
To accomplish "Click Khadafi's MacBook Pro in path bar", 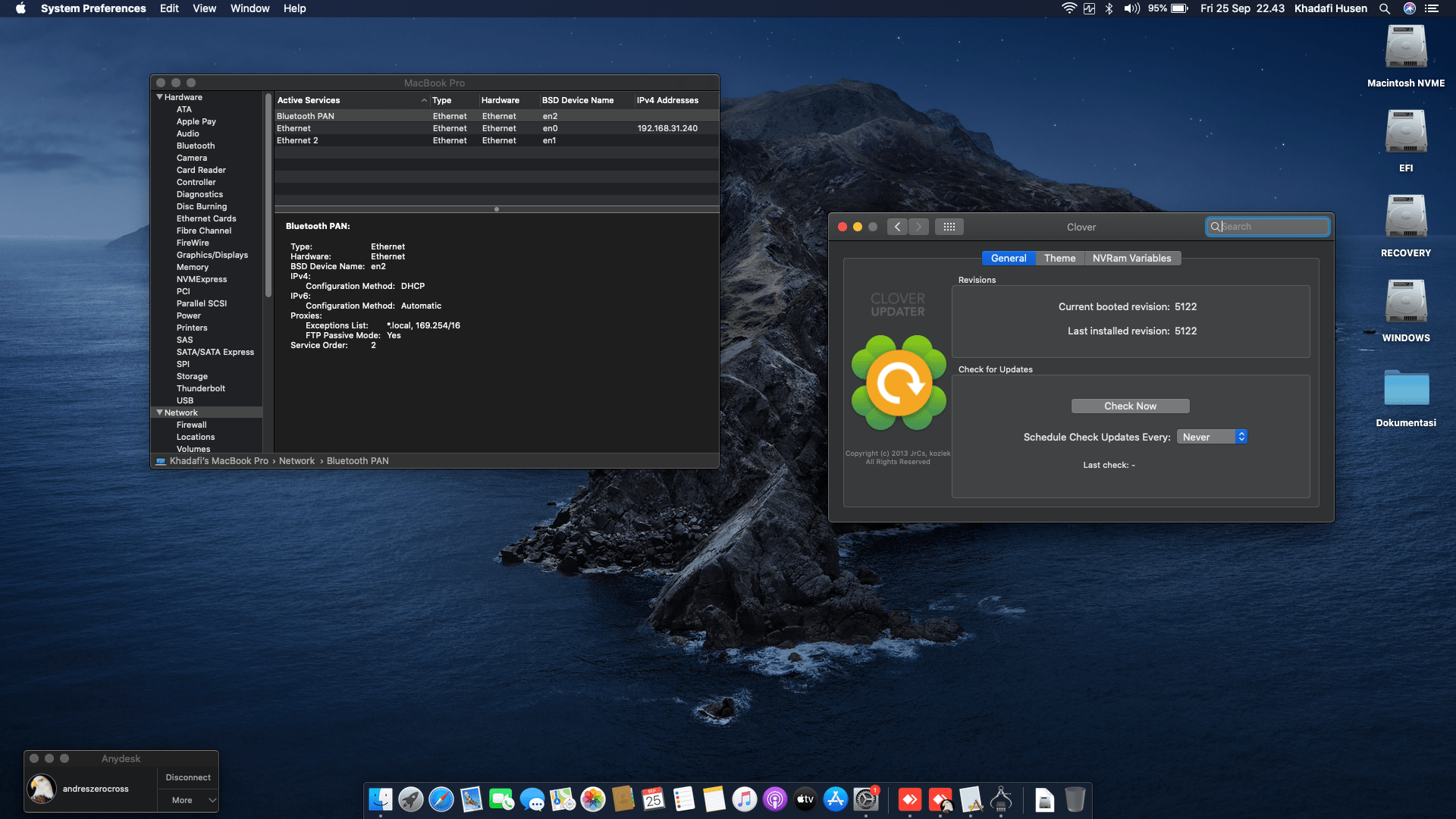I will point(218,461).
